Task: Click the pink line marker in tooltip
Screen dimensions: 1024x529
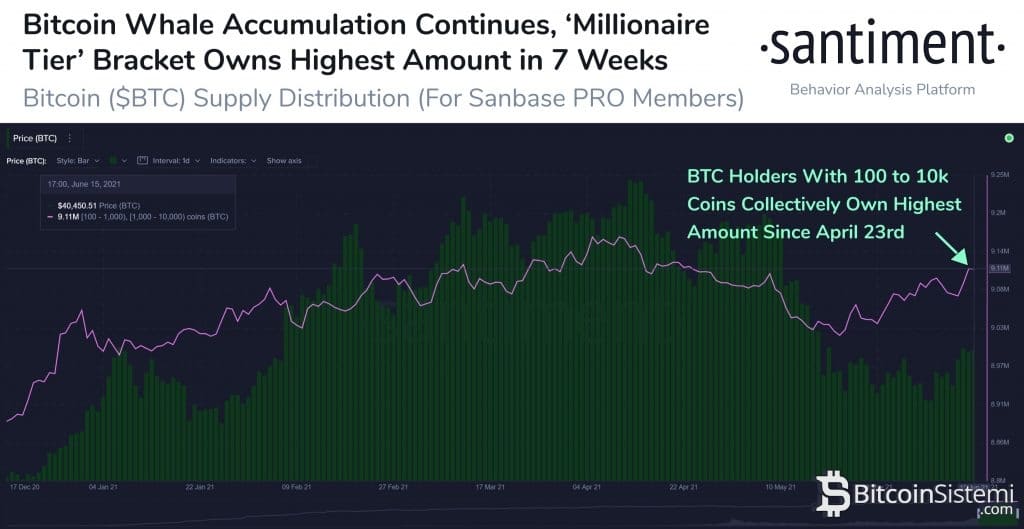Action: [x=48, y=216]
